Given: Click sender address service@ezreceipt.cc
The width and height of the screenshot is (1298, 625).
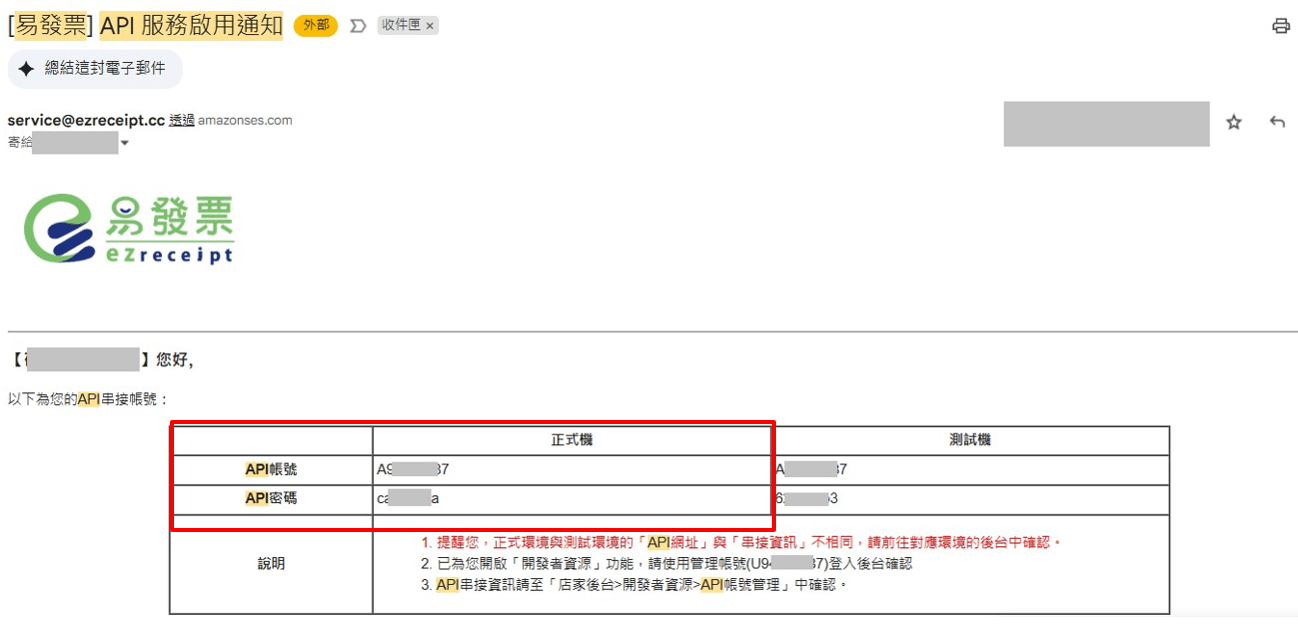Looking at the screenshot, I should [x=86, y=120].
